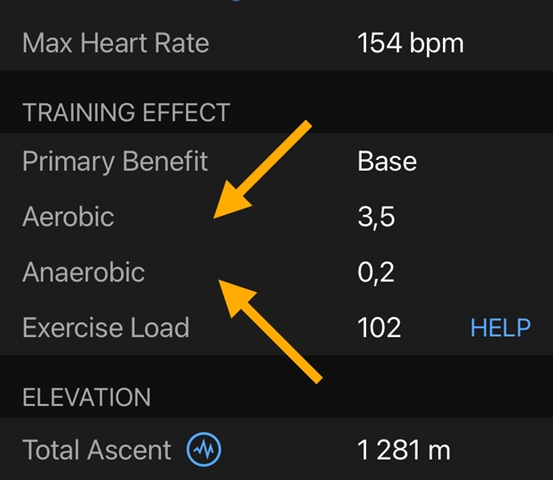553x480 pixels.
Task: Select the number 154 in heart rate
Action: [379, 43]
